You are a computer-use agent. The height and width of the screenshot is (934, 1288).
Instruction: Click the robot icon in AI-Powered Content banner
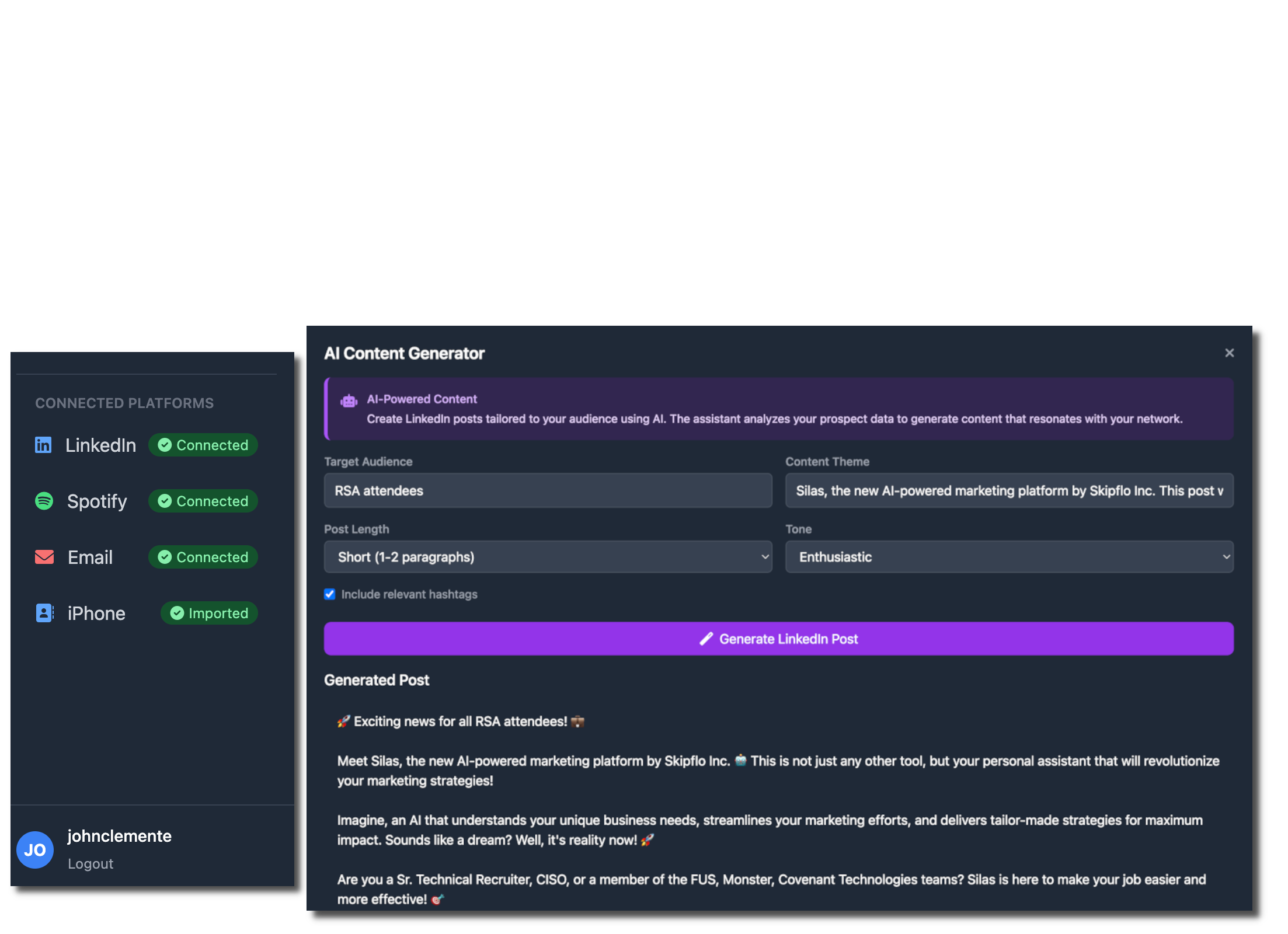(349, 401)
